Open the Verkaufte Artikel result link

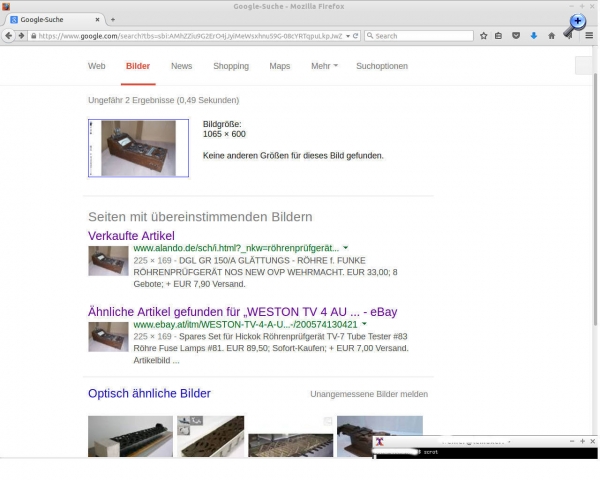[131, 236]
